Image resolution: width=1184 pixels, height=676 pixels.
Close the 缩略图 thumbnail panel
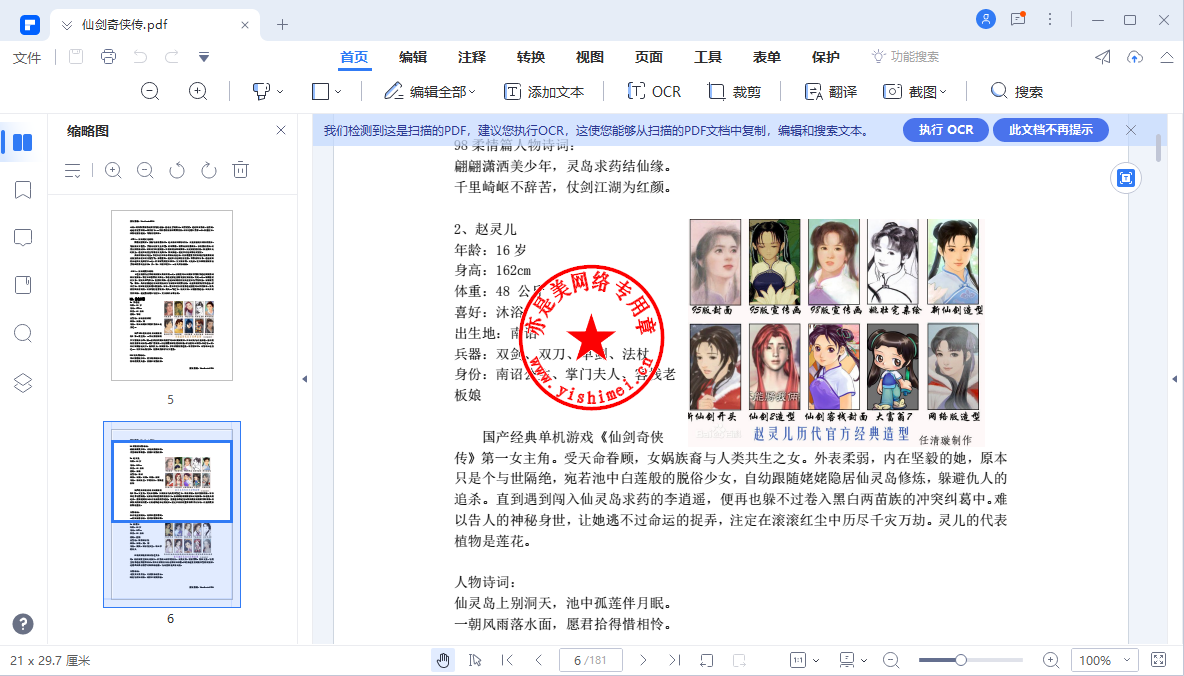click(281, 130)
